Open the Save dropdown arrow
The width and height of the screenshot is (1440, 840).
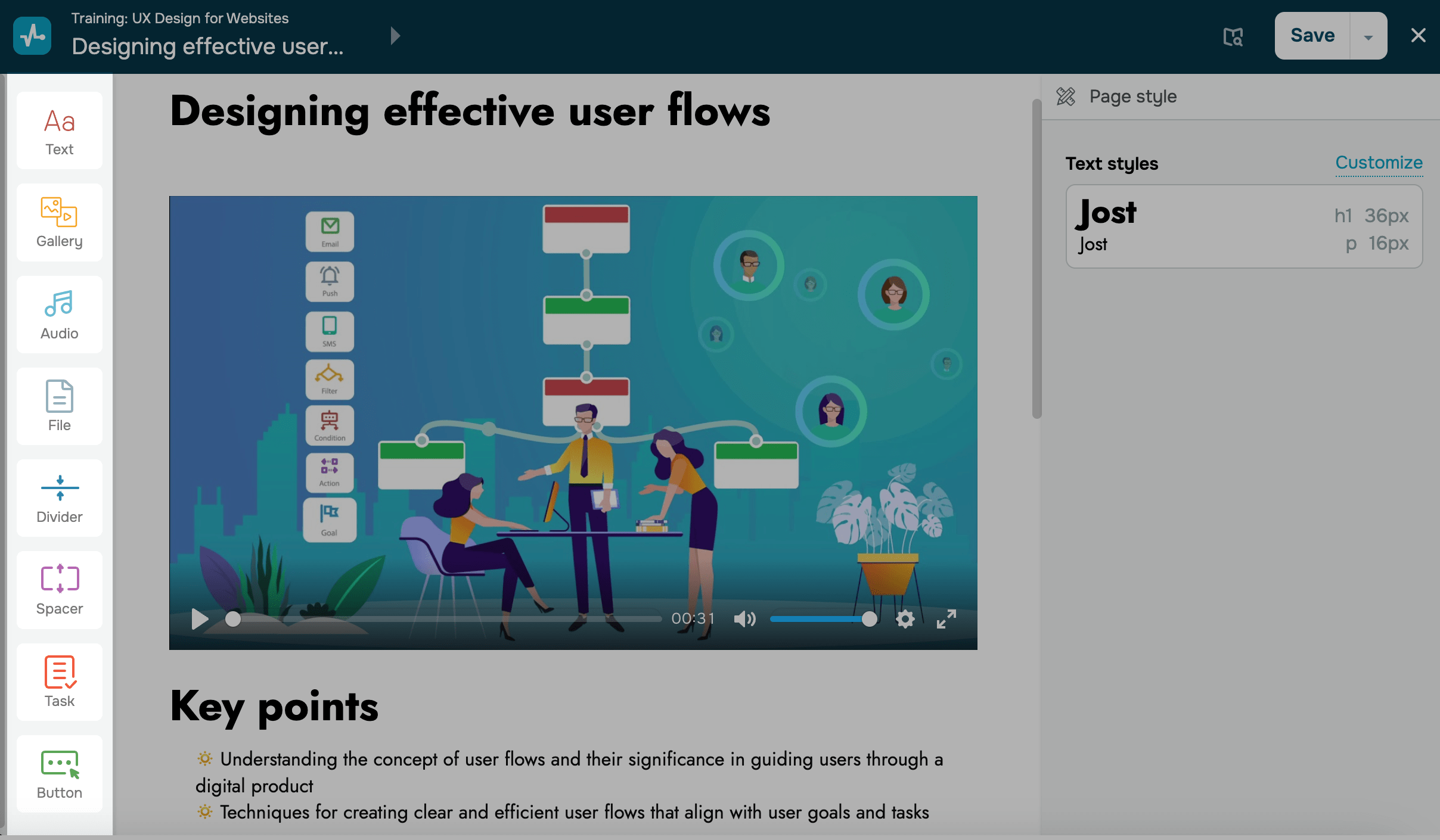(x=1368, y=36)
